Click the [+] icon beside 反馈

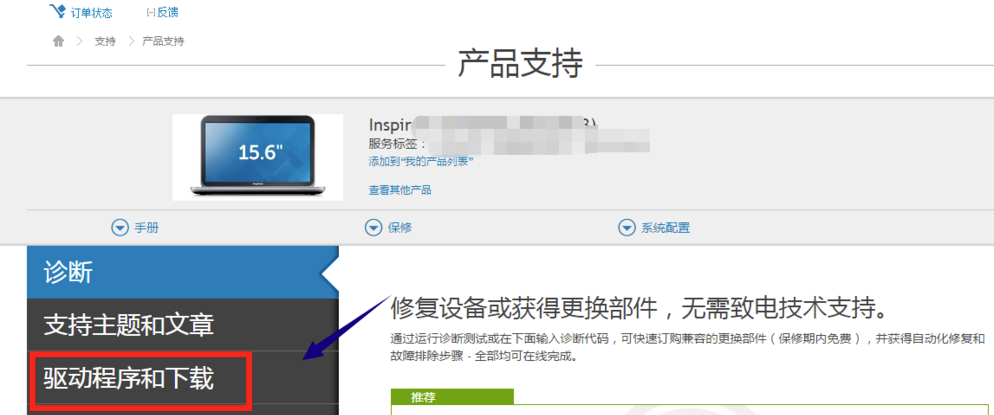tap(151, 13)
